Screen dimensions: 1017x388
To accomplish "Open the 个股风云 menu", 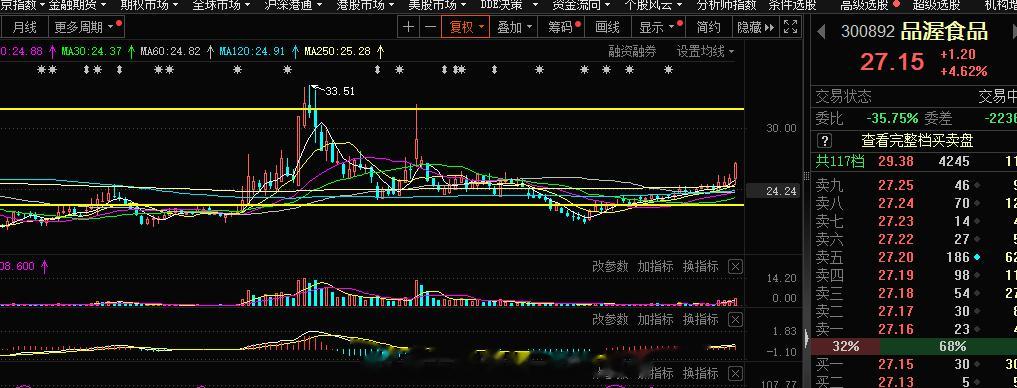I will tap(654, 5).
